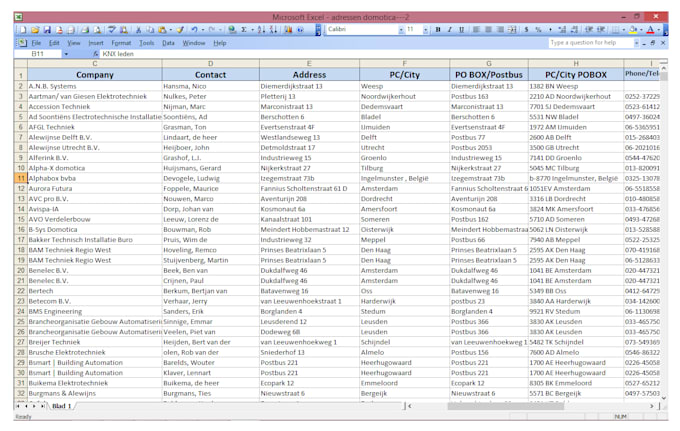Toggle Underline formatting
The image size is (680, 431).
point(462,30)
